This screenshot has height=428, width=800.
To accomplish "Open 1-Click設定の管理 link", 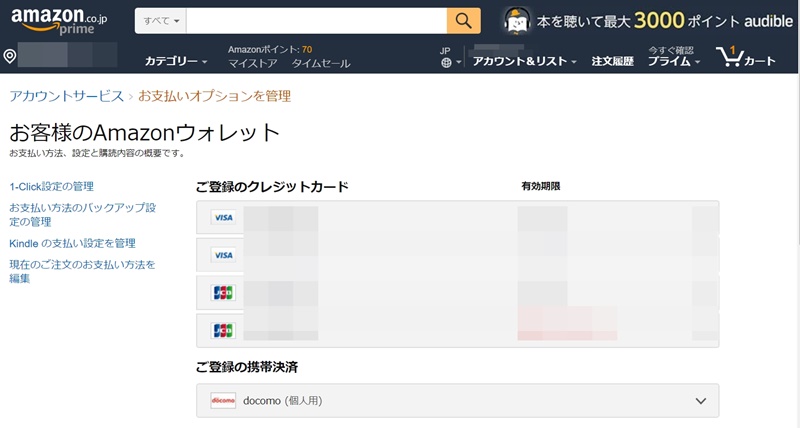I will (x=51, y=187).
